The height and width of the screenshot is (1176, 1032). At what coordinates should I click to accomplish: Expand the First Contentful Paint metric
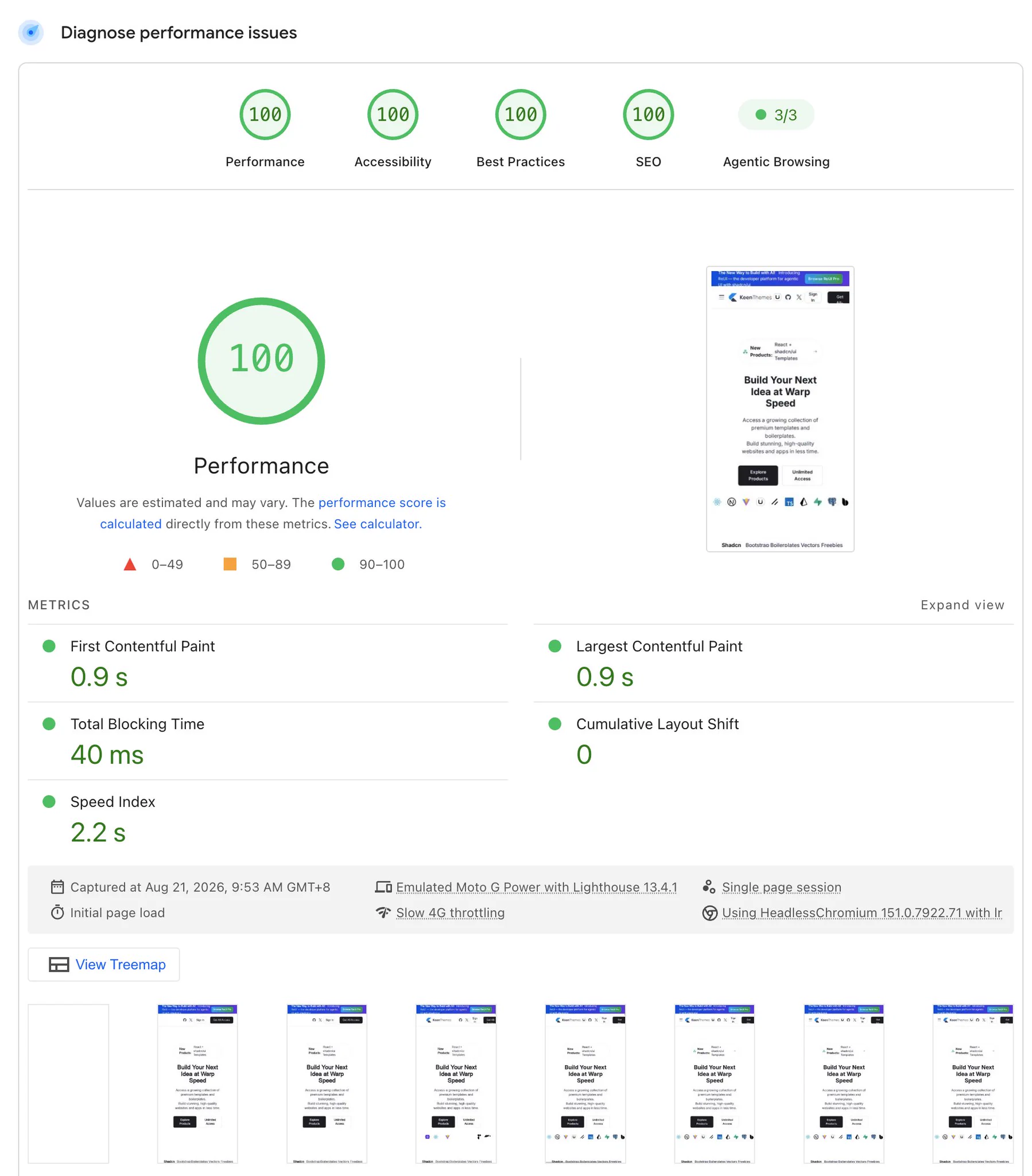267,663
